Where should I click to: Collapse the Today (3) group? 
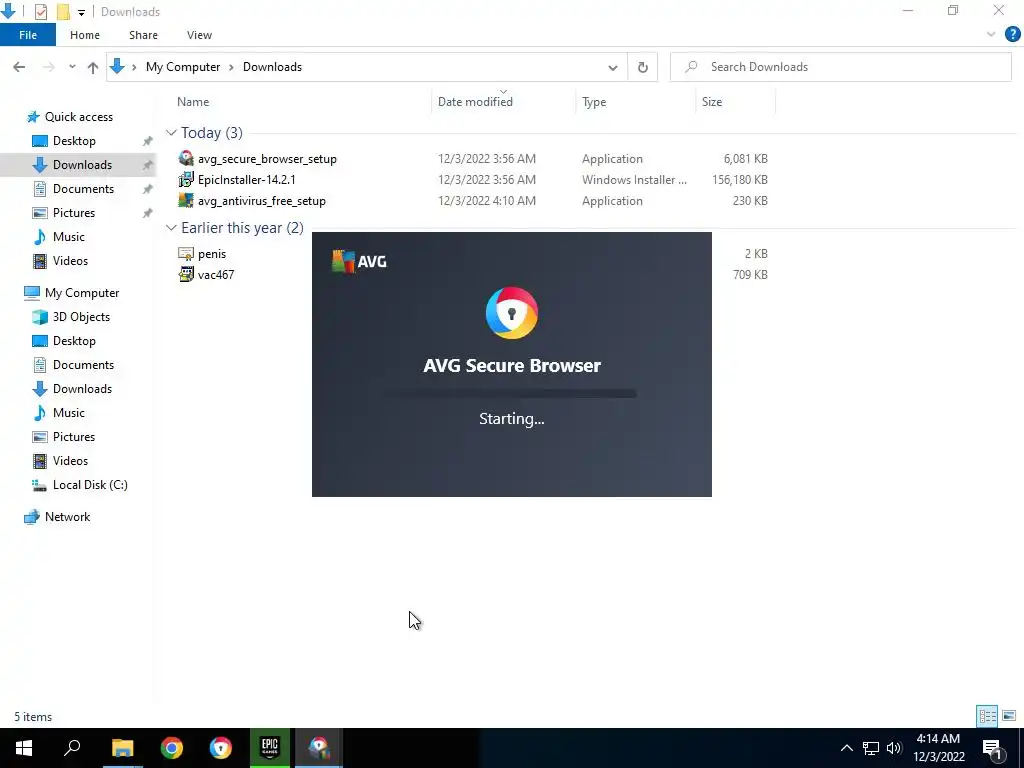[x=171, y=133]
